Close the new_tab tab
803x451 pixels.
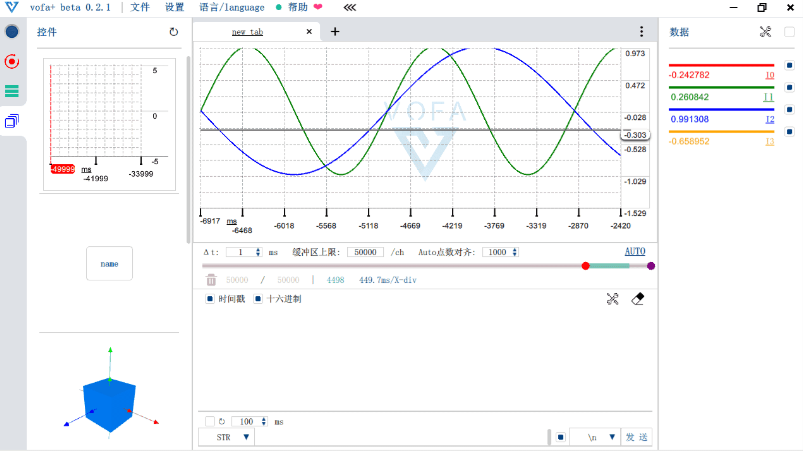(x=309, y=32)
